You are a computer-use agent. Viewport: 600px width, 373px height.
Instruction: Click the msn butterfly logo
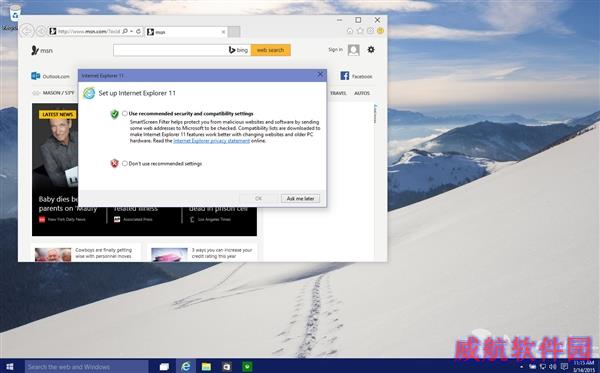pos(42,50)
